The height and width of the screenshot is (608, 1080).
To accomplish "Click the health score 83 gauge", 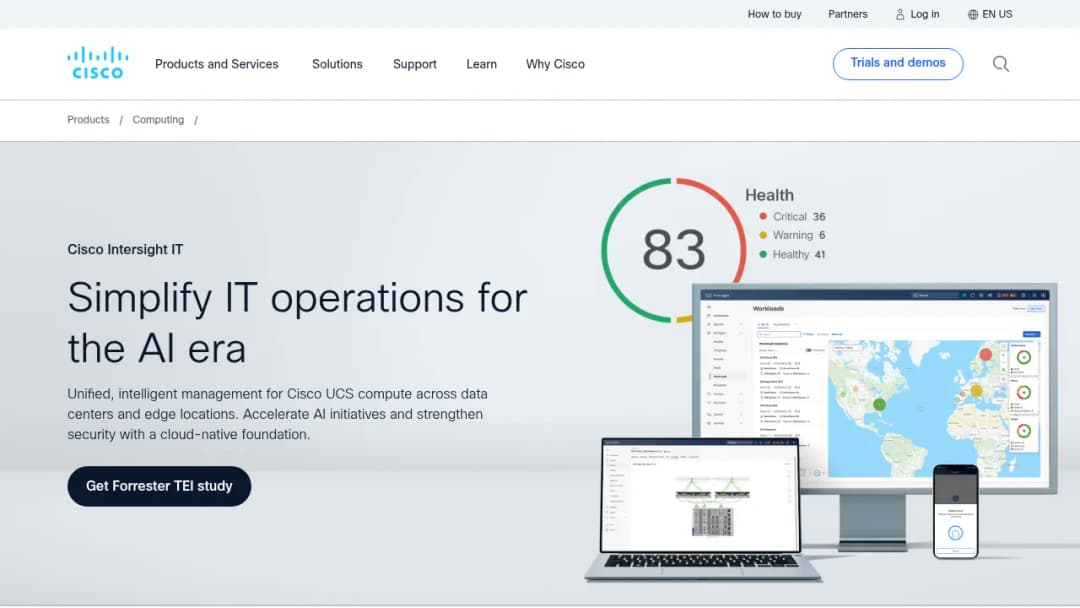I will [673, 250].
